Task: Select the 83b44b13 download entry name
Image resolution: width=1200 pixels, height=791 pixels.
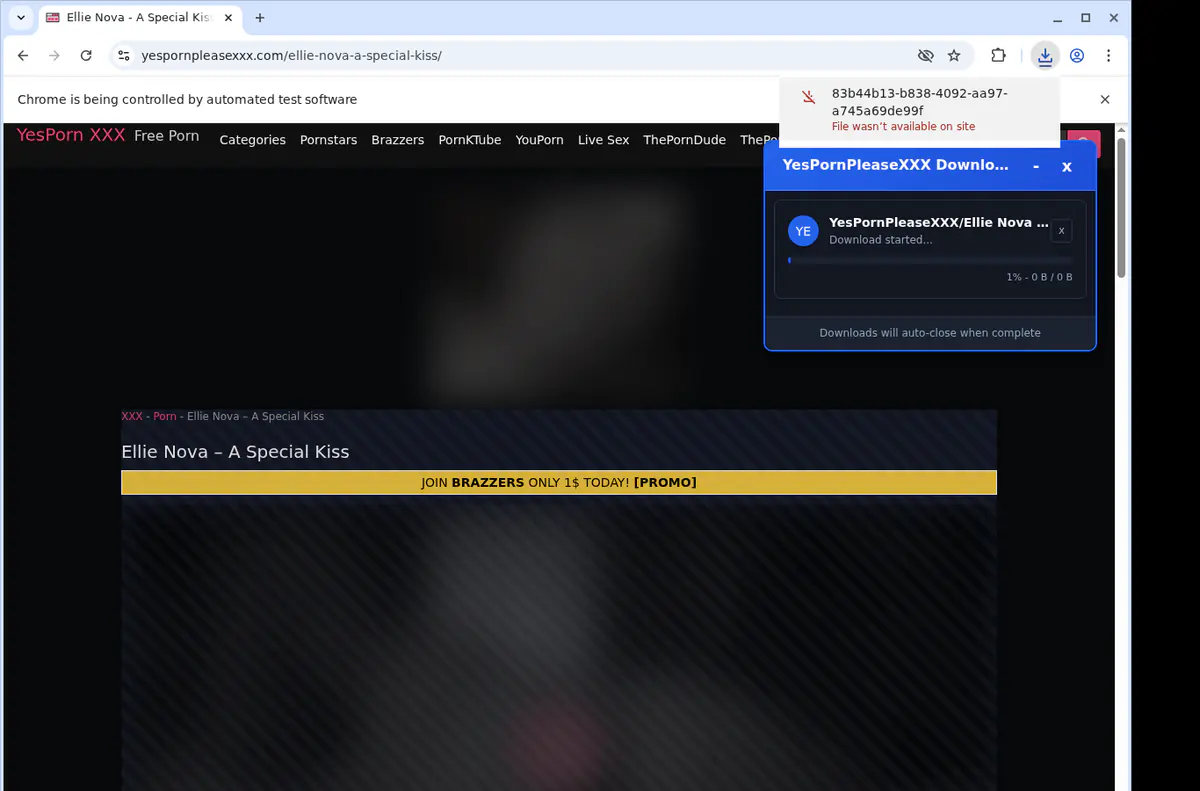Action: (919, 102)
